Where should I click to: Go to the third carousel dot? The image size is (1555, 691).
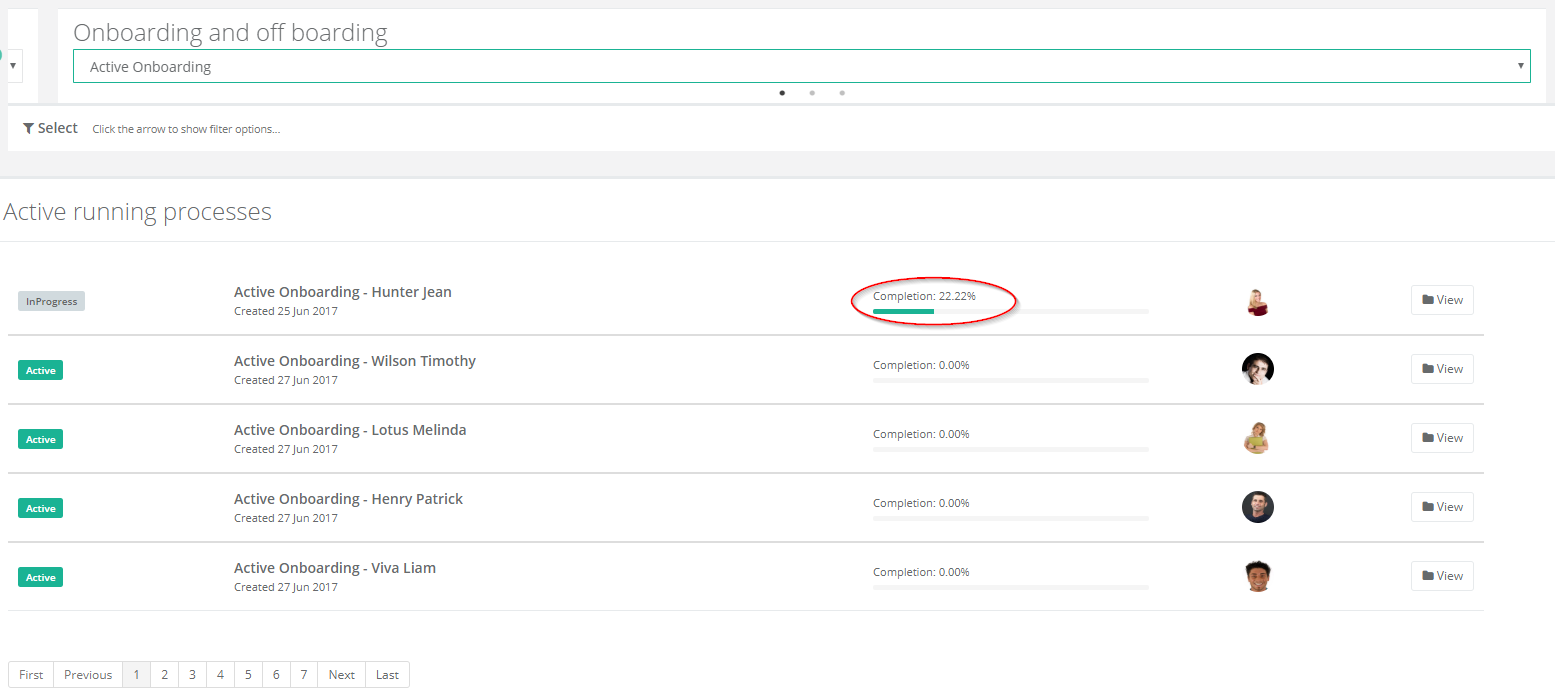tap(842, 93)
